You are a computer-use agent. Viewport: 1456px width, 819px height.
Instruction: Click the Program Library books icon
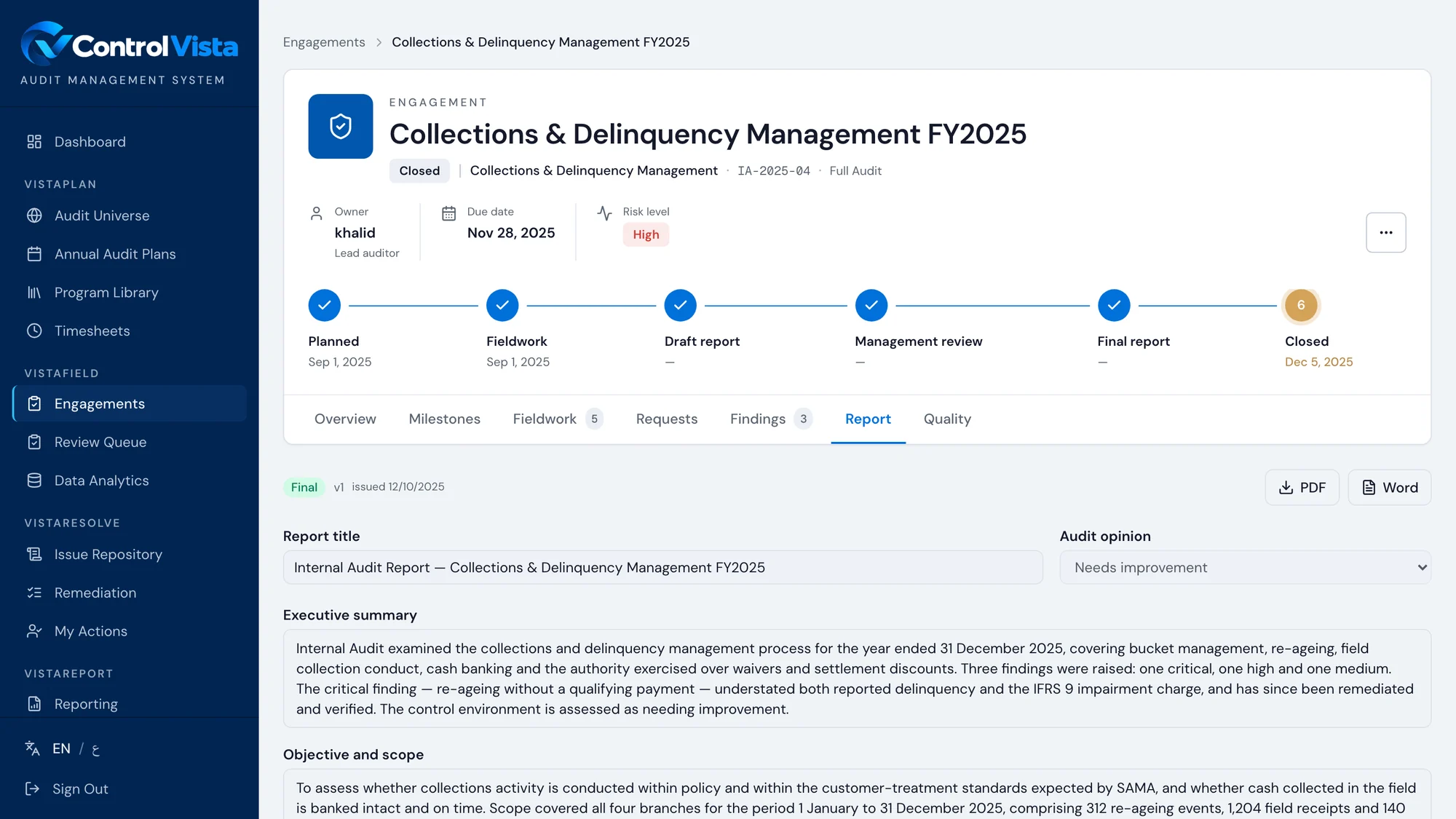(34, 293)
